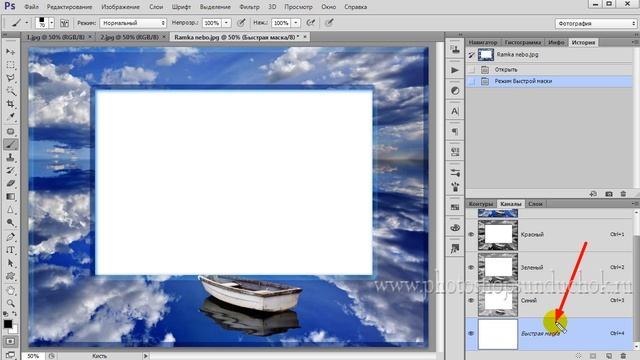Select the Eyedropper tool
Image resolution: width=640 pixels, height=360 pixels.
(11, 117)
